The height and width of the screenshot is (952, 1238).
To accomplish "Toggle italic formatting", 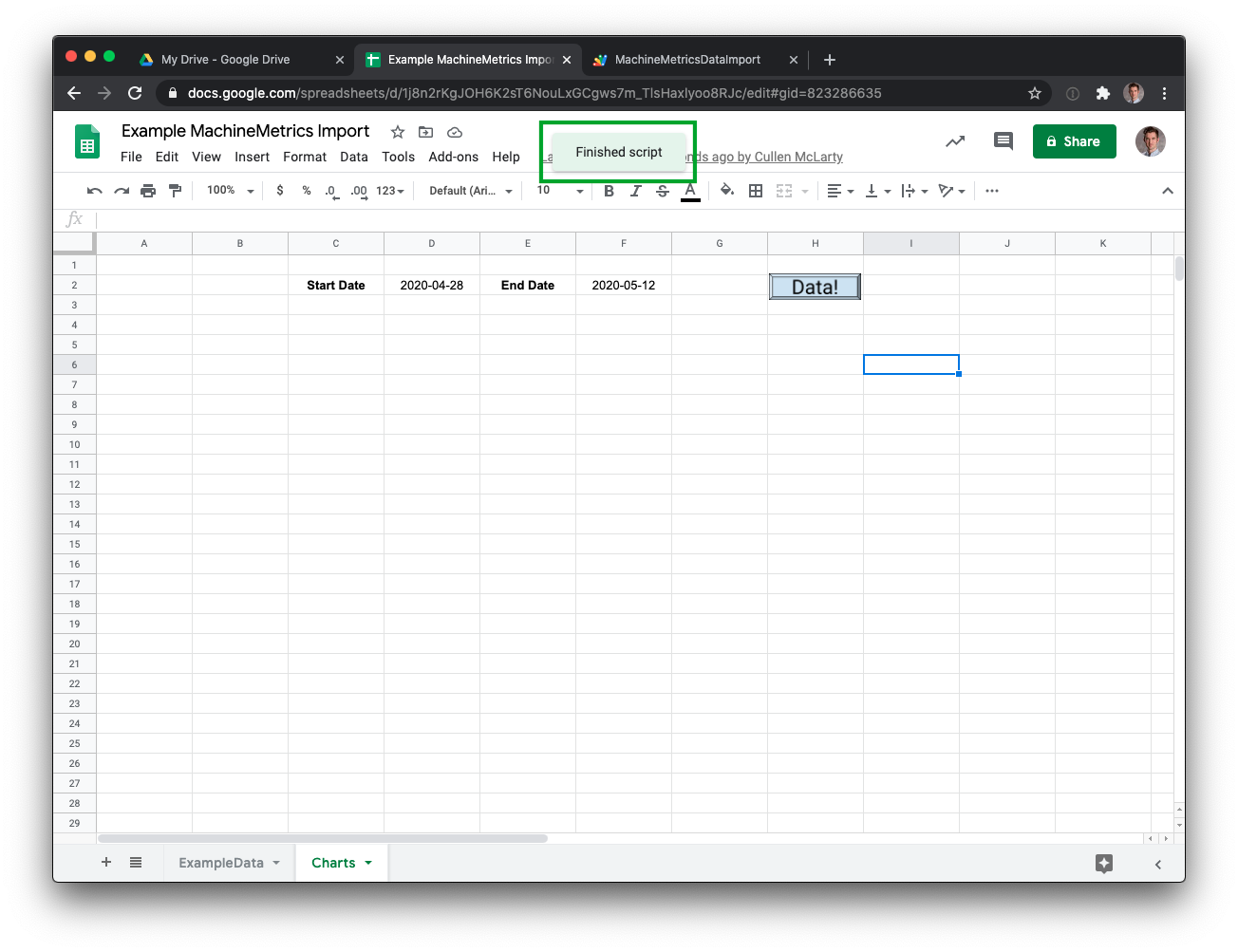I will pos(635,191).
